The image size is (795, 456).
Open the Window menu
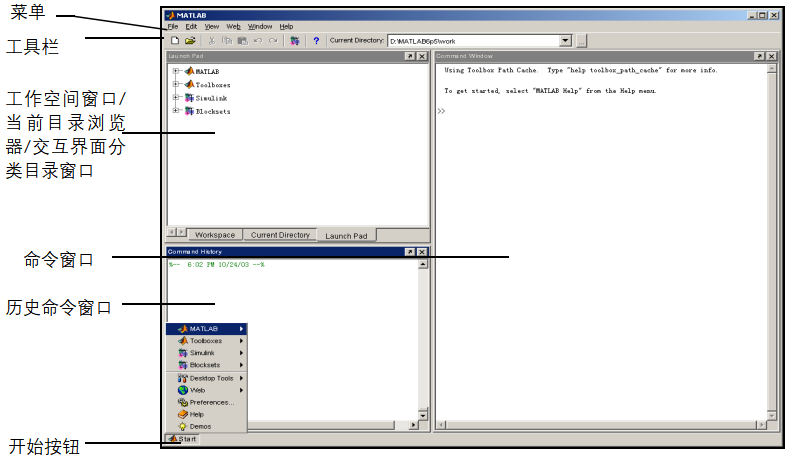pos(260,26)
